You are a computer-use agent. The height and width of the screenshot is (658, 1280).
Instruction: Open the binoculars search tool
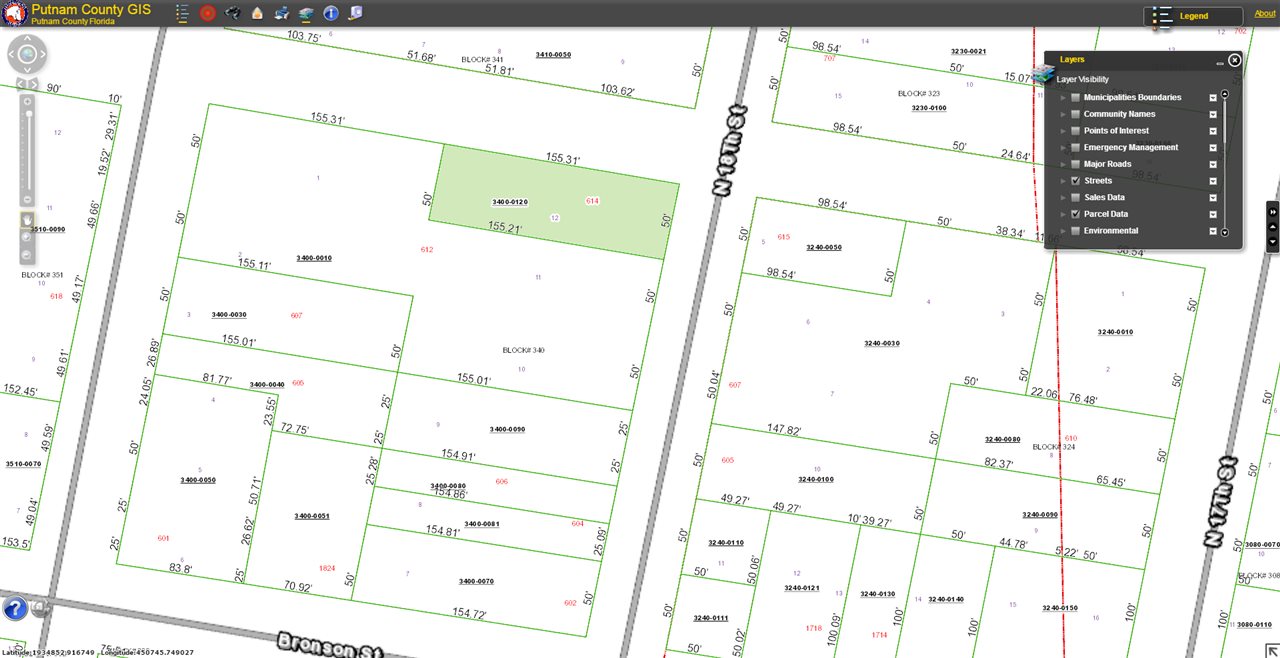click(x=233, y=13)
